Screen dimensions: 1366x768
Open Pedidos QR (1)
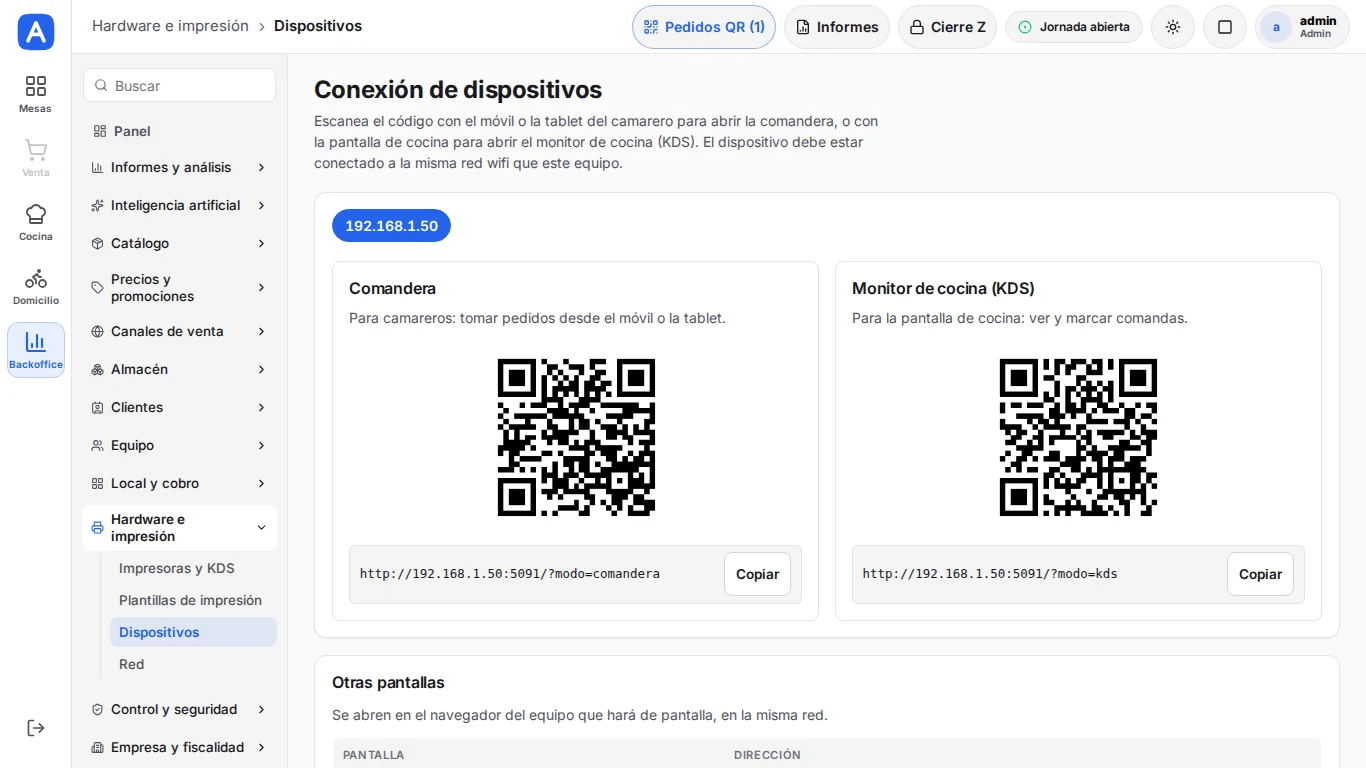[x=704, y=27]
